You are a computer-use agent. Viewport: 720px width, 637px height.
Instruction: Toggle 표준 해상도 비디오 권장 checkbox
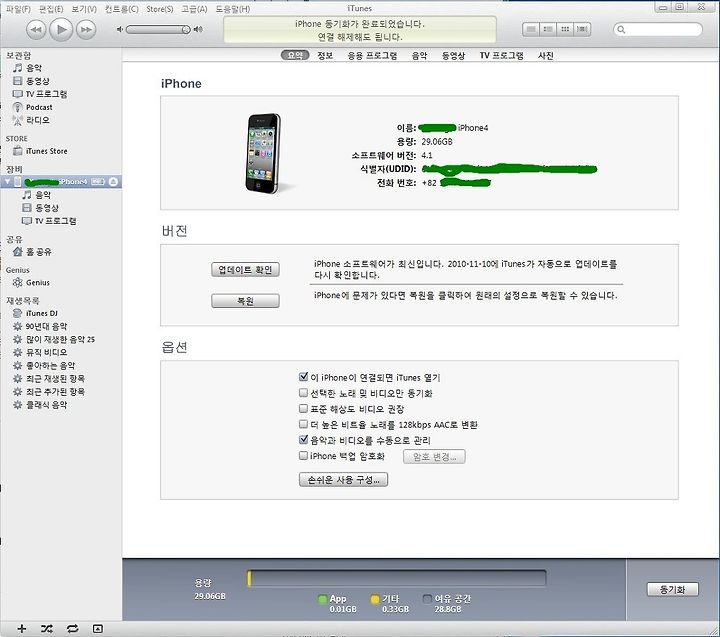303,408
